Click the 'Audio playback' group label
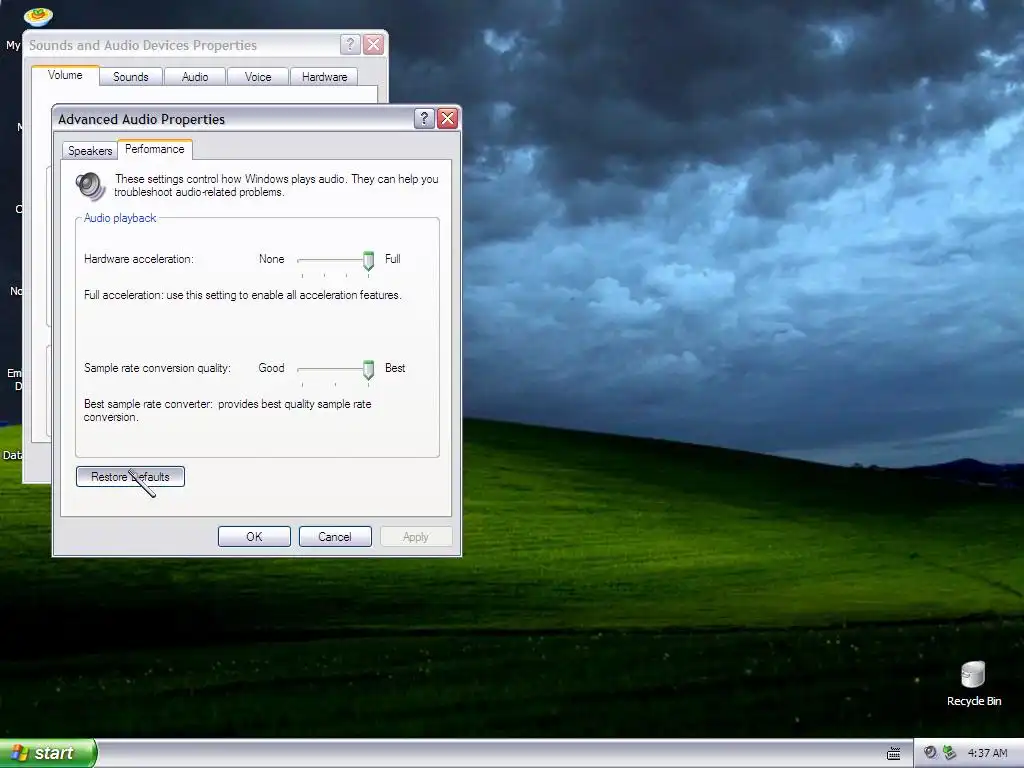 [120, 218]
